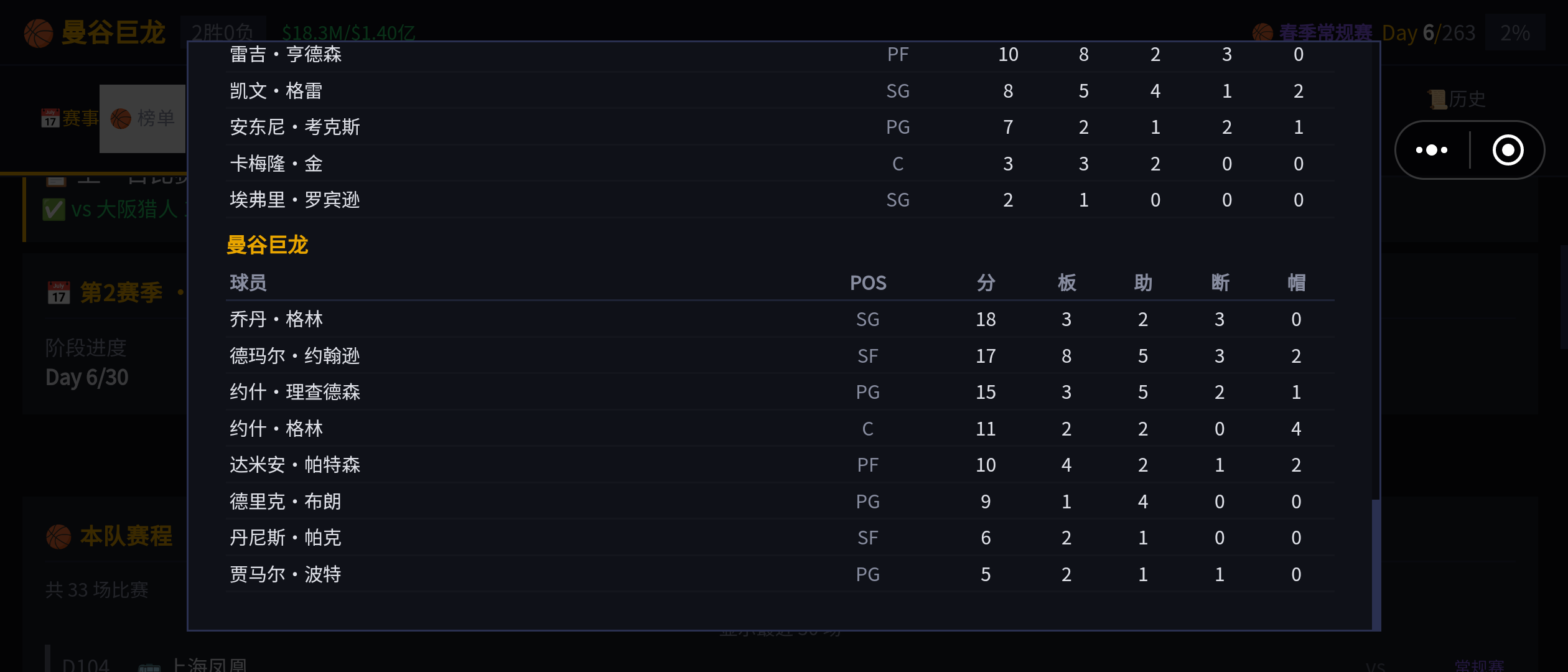Click the green checkmark by vs 大阪猎人

tap(54, 210)
